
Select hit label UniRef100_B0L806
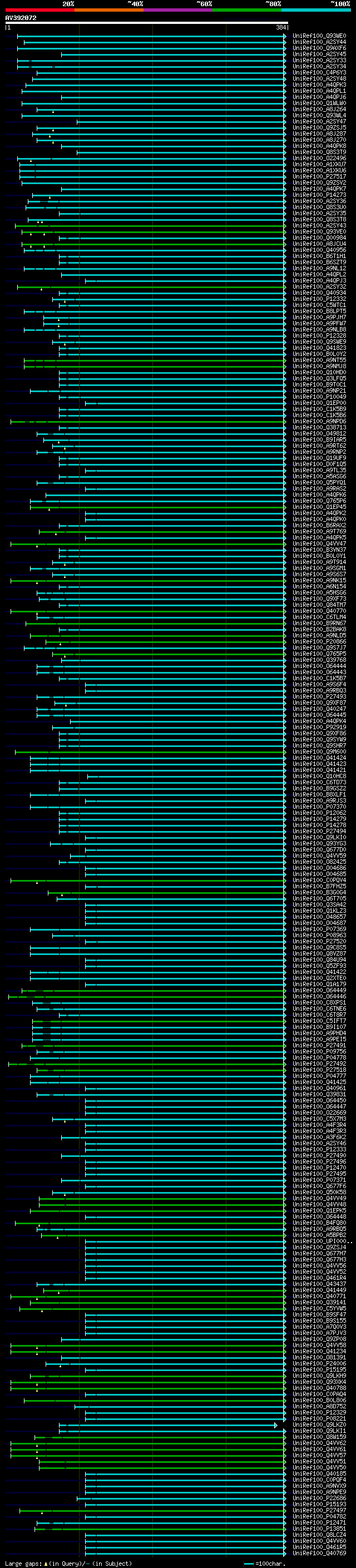tap(319, 1401)
